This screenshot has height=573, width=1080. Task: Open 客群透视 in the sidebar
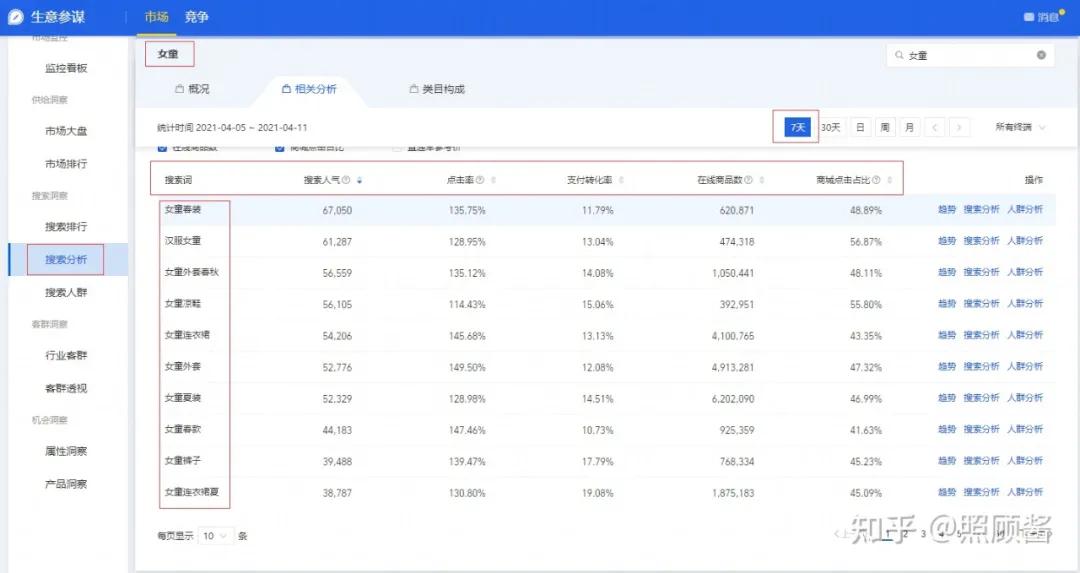point(66,388)
